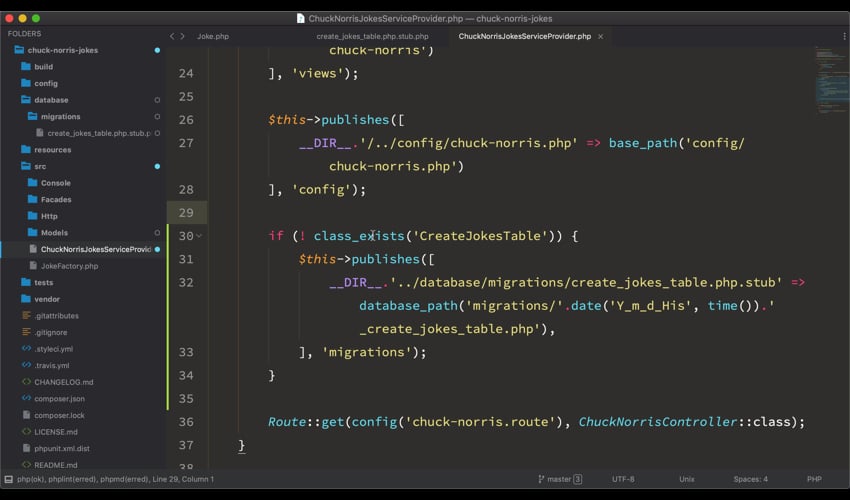Screen dimensions: 850x500
Task: Click class_exists in the code editor
Action: pos(359,236)
